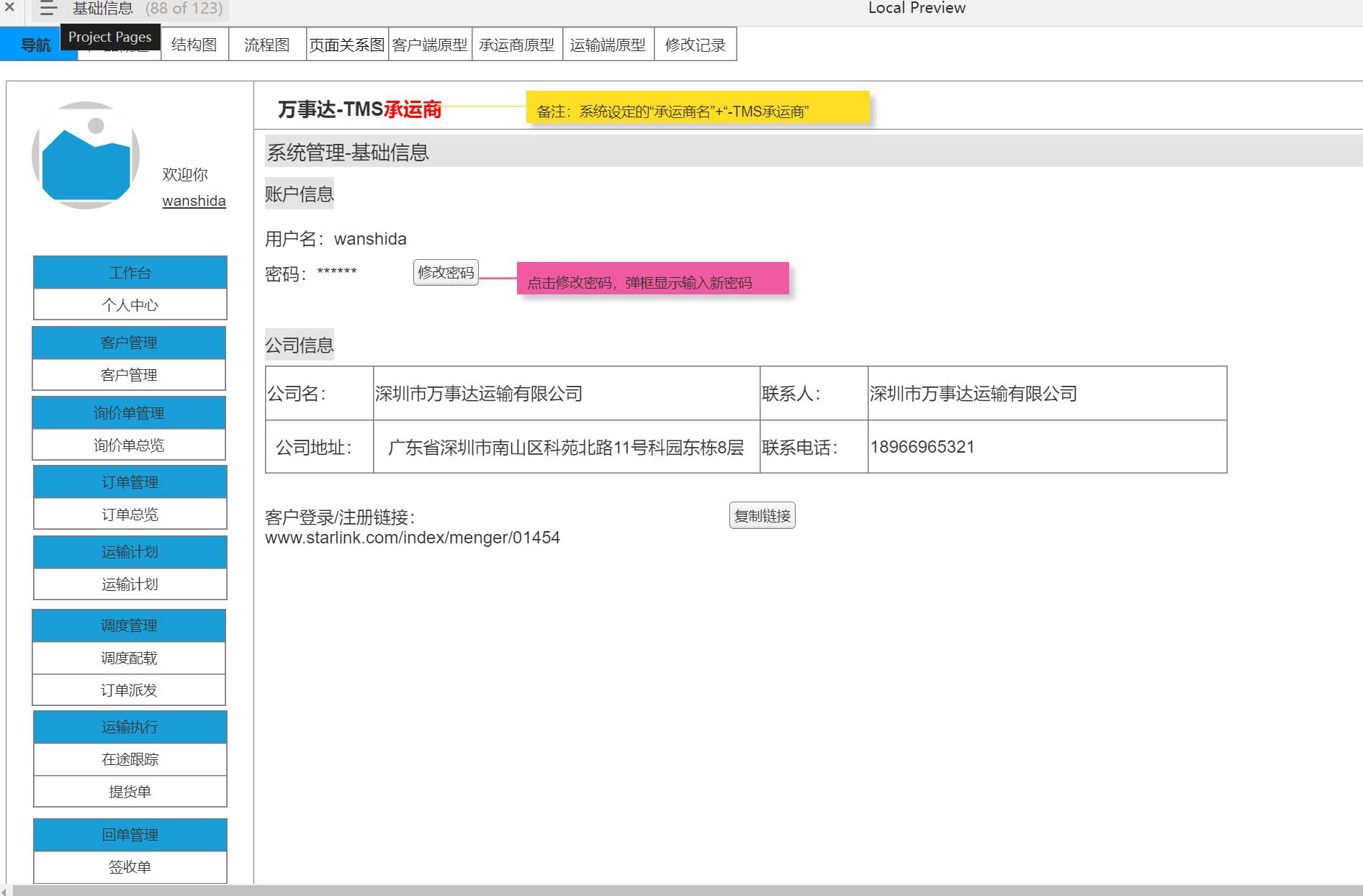
Task: Open 订单派发 in the sidebar
Action: [129, 690]
